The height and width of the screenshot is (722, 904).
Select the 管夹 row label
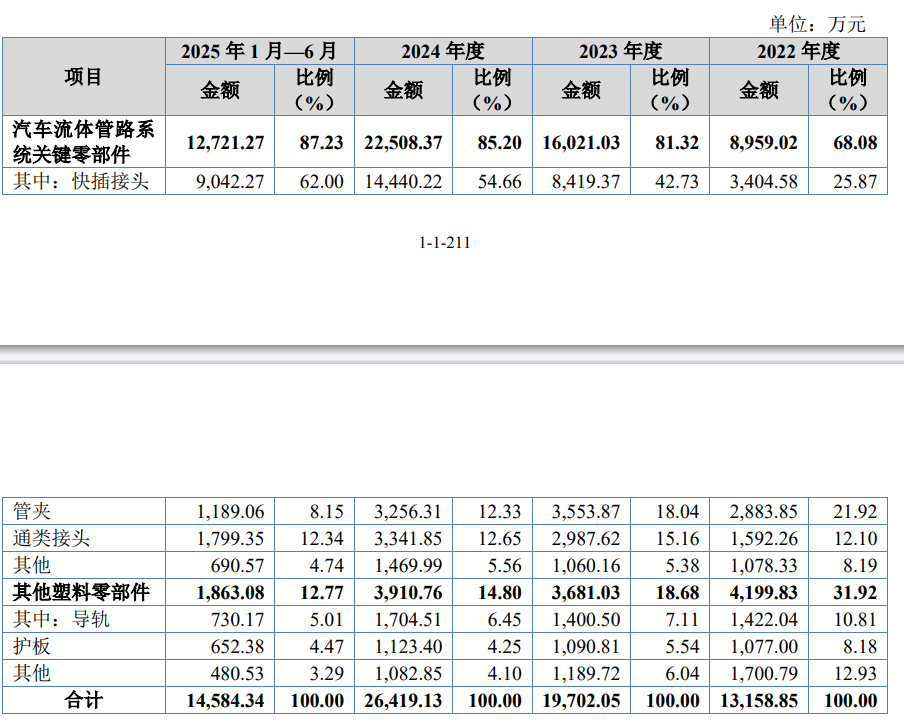[x=33, y=511]
